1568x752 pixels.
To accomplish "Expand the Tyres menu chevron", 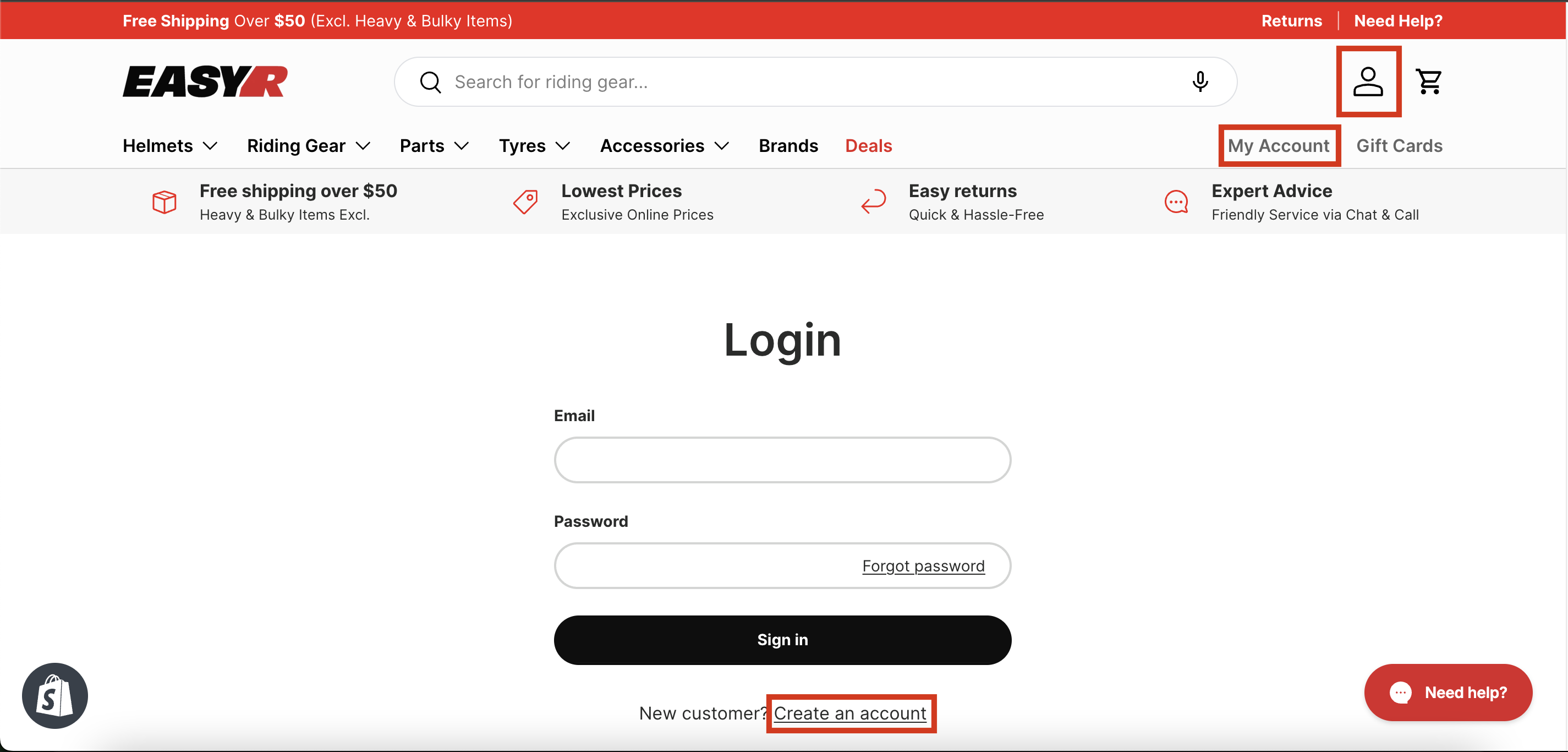I will point(563,146).
